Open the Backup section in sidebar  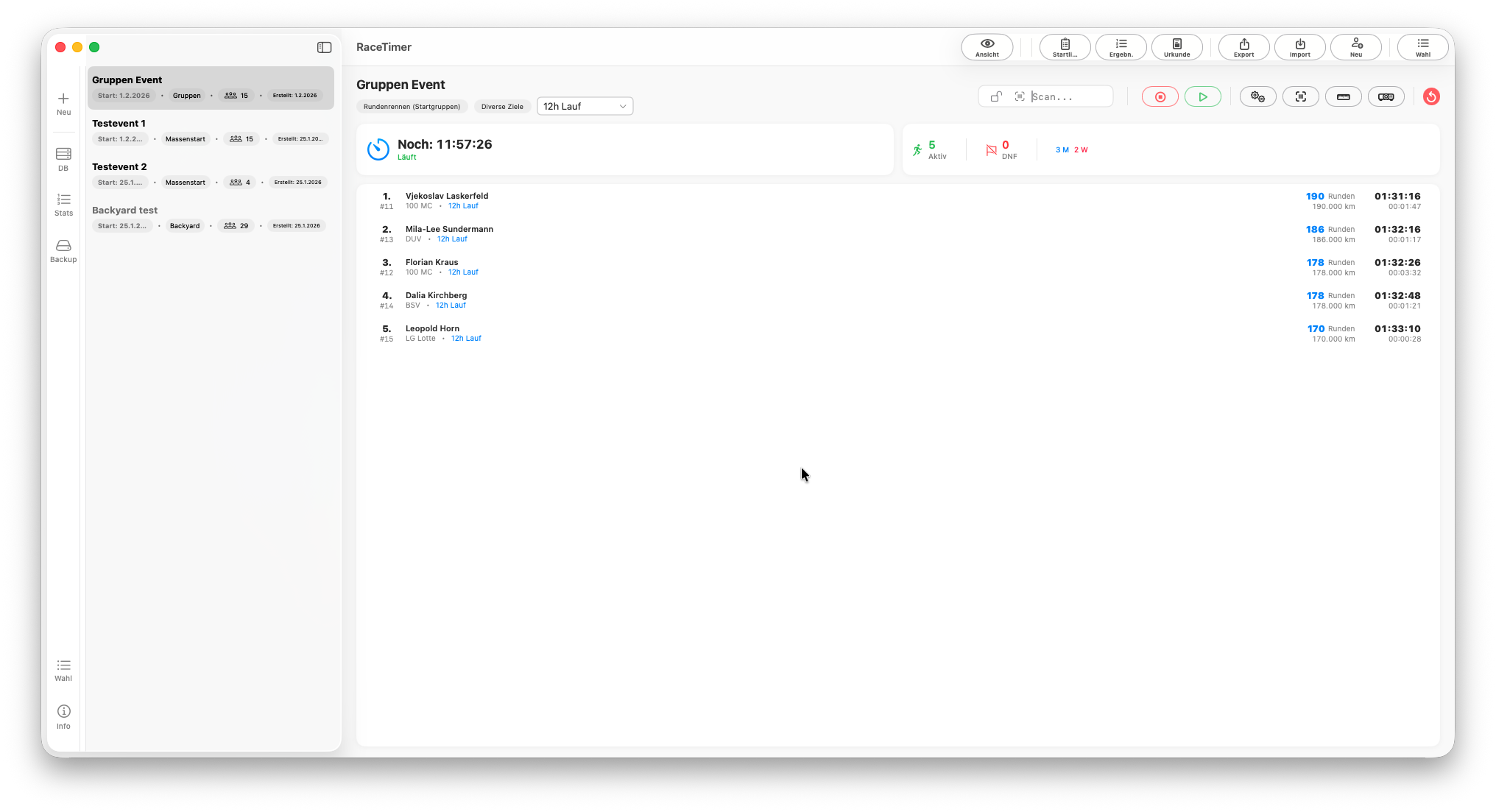coord(63,250)
